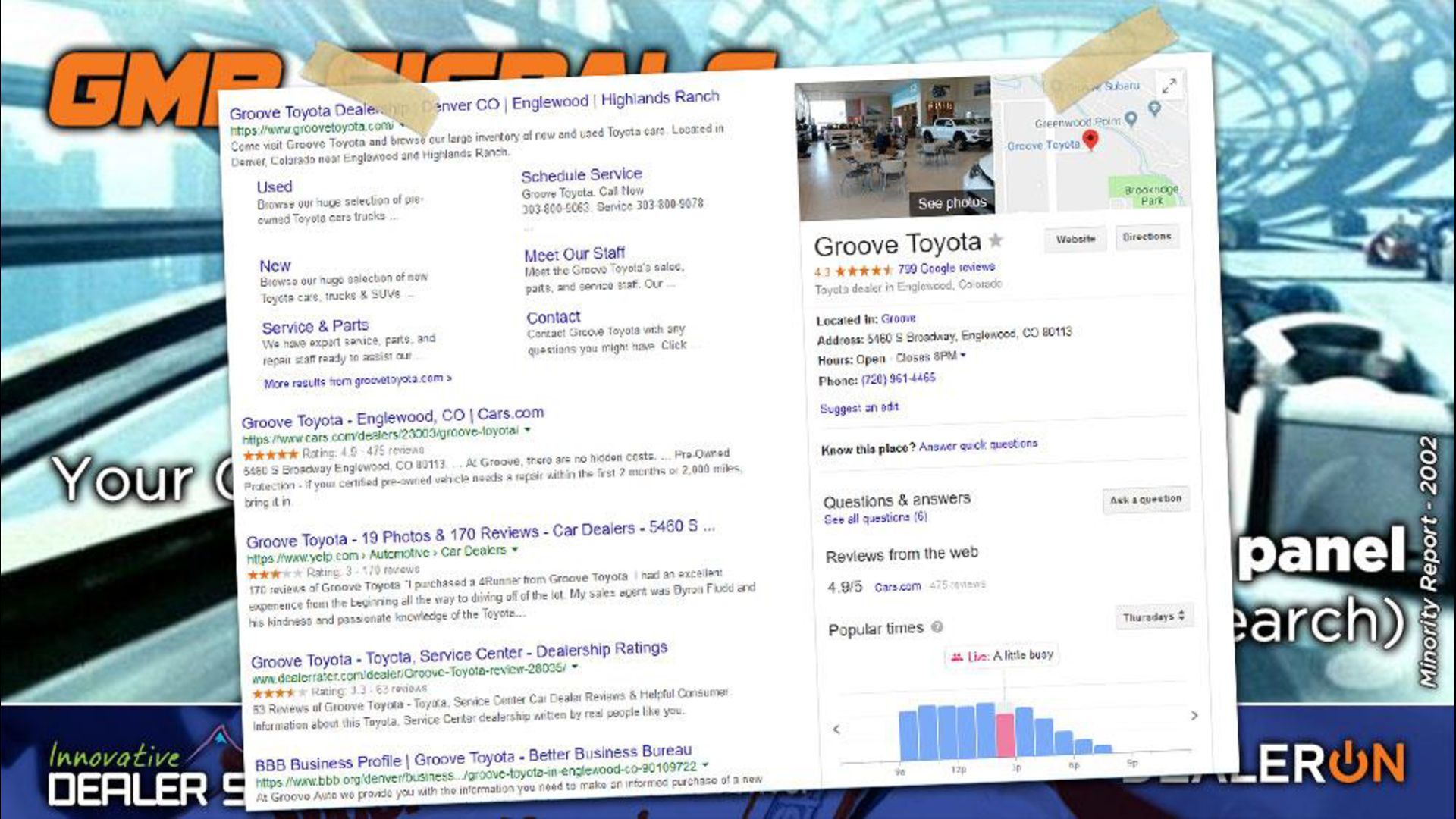Toggle the save star beside Groove Toyota
Image resolution: width=1456 pixels, height=819 pixels.
click(x=996, y=240)
